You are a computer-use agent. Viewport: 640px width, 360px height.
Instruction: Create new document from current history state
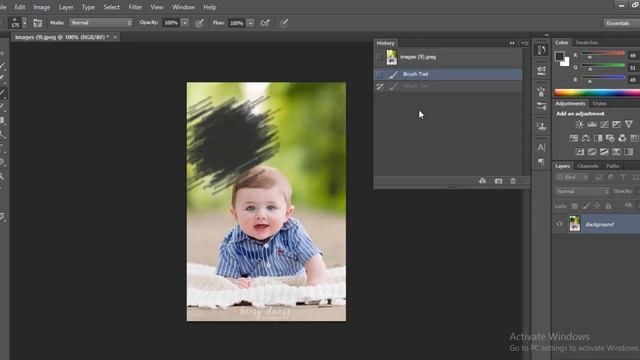click(482, 181)
